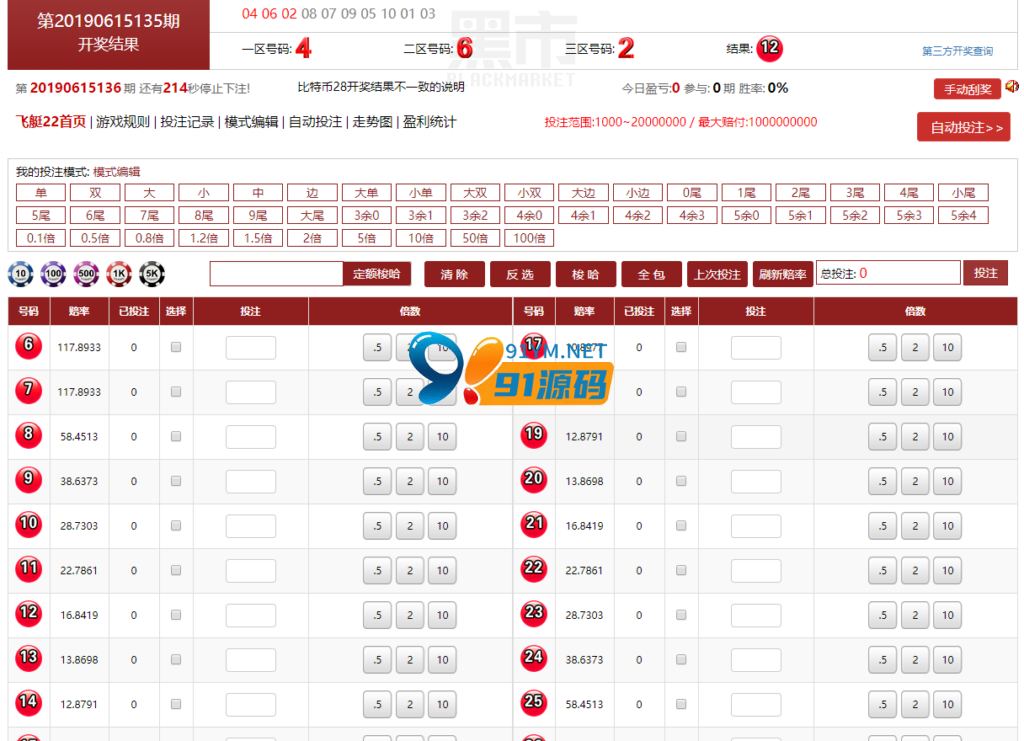Select the 1K value betting chip
The height and width of the screenshot is (741, 1024).
click(119, 274)
